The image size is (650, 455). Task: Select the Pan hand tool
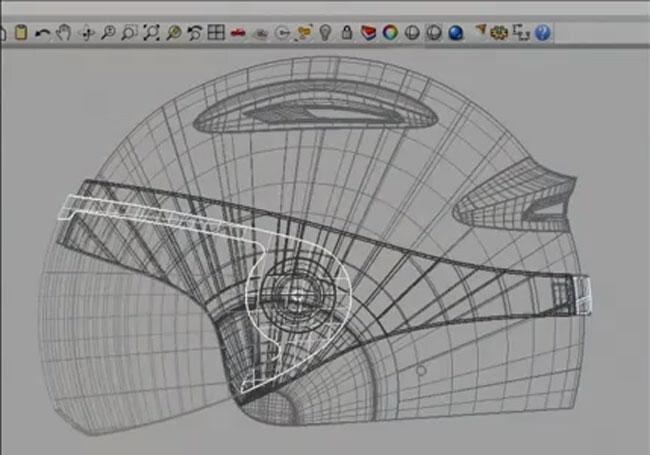coord(62,33)
